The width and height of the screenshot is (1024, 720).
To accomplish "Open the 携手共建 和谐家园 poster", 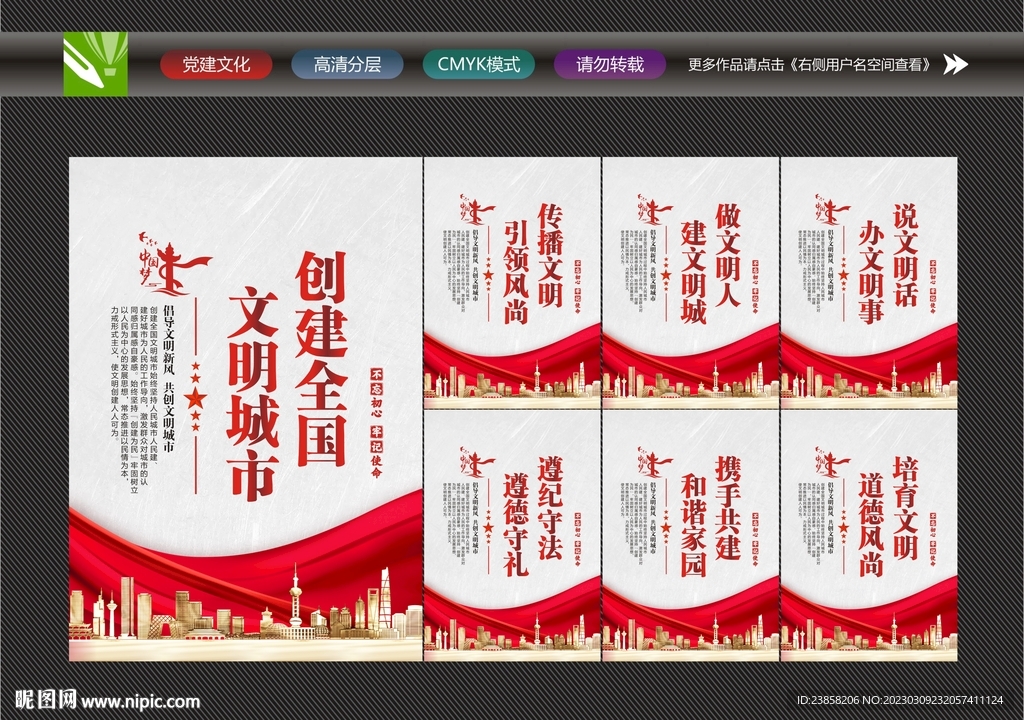I will pos(690,536).
